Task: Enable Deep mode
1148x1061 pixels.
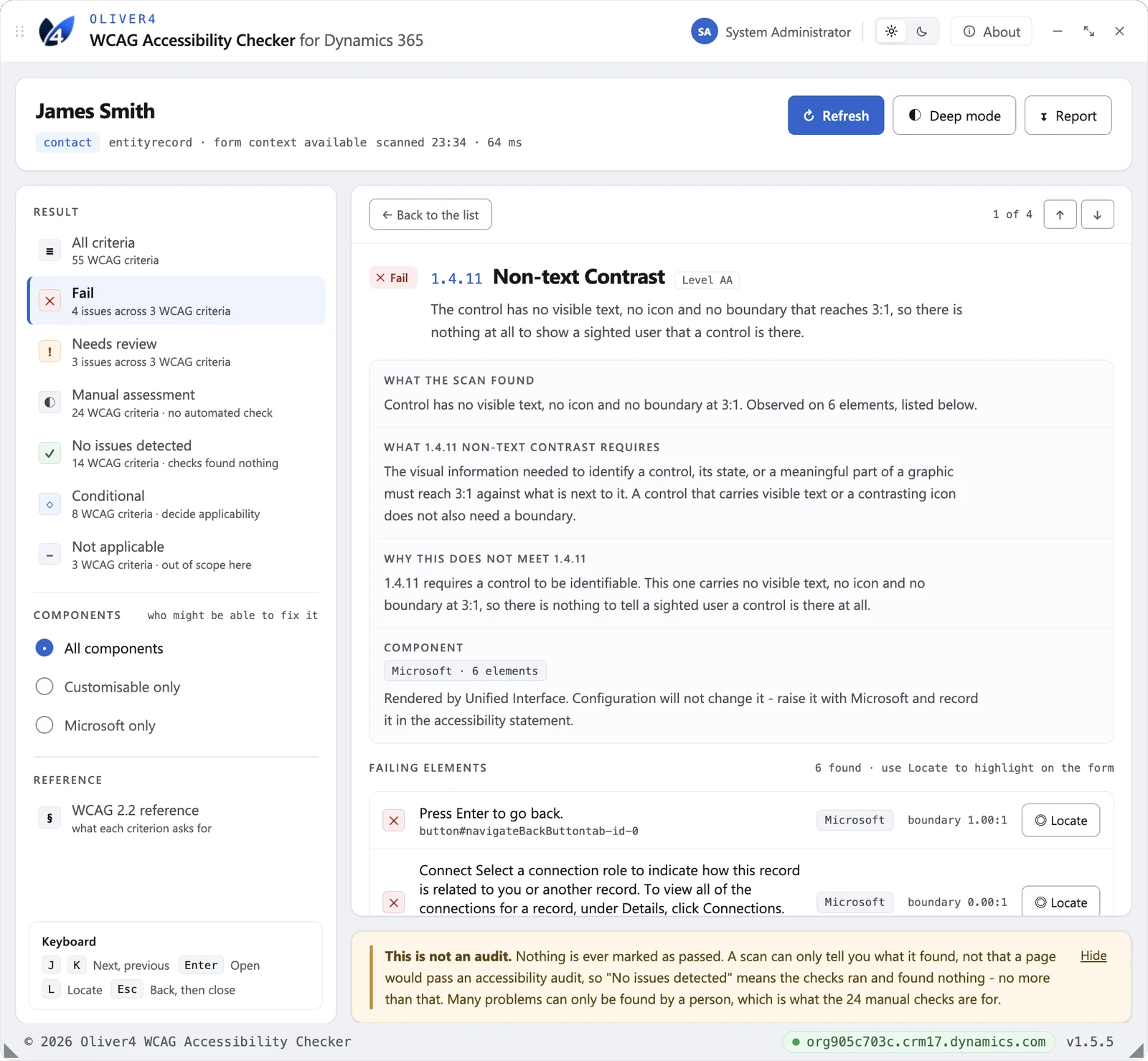Action: pos(954,115)
